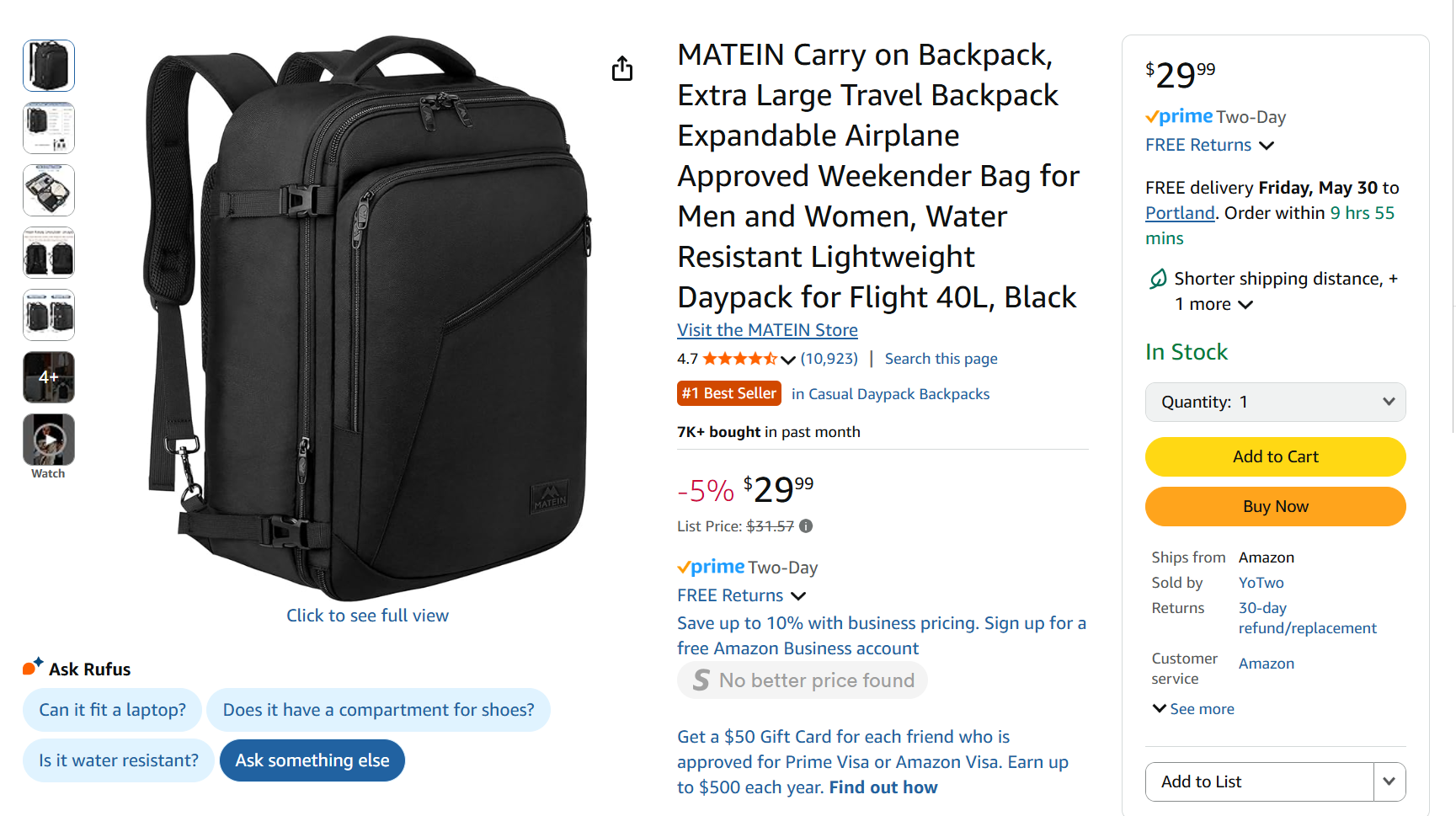This screenshot has height=816, width=1456.
Task: Click the Ask Rufus sparkle icon
Action: coord(31,667)
